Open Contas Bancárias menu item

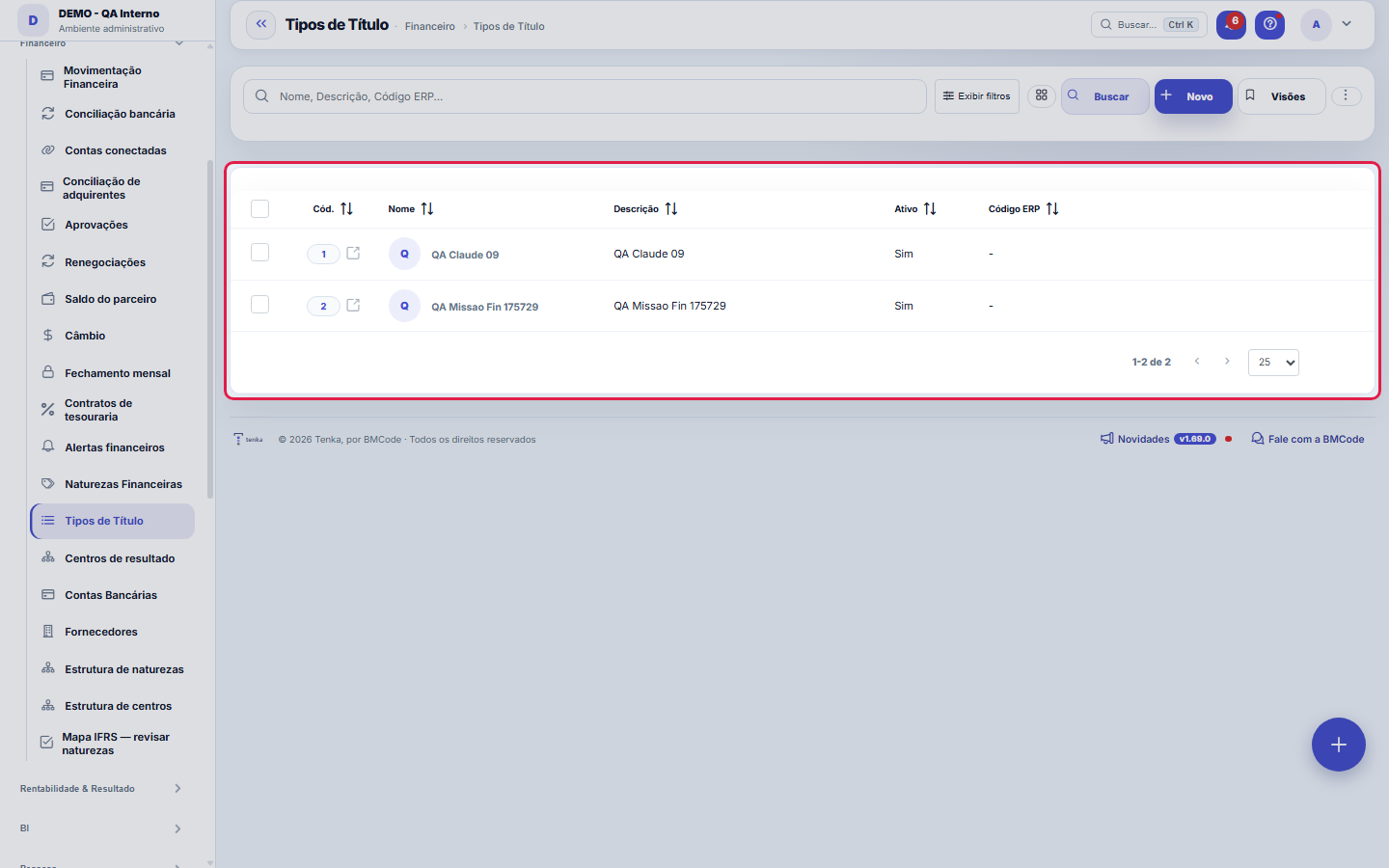(x=112, y=595)
